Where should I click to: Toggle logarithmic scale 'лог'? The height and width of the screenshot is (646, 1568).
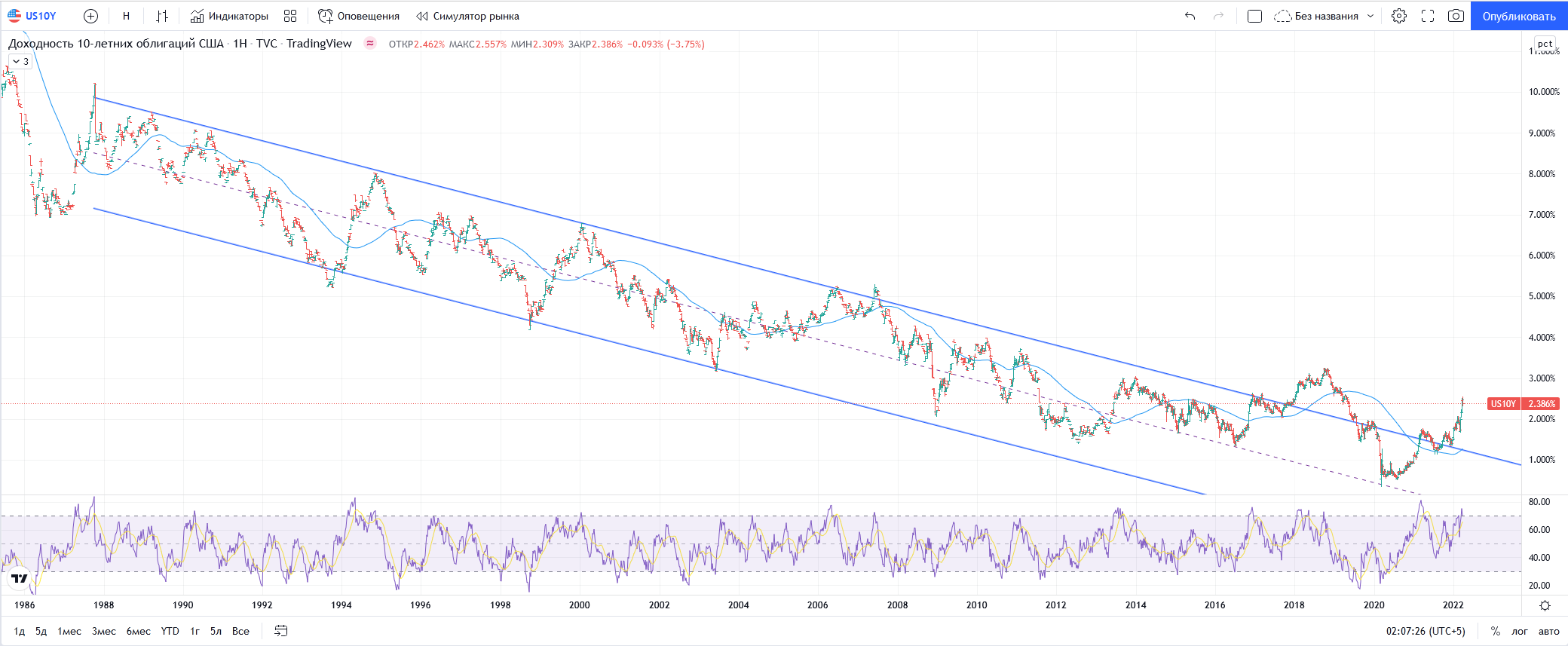tap(1520, 631)
